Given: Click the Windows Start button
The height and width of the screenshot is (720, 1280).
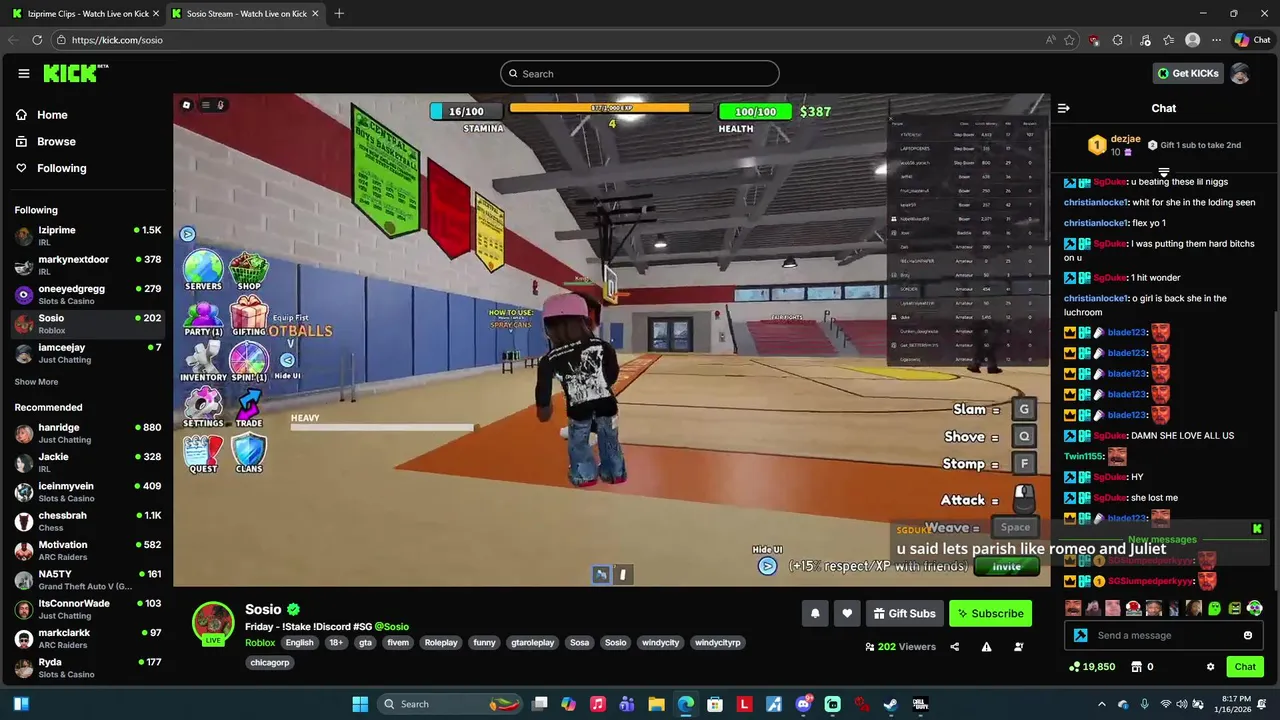Looking at the screenshot, I should coord(360,704).
